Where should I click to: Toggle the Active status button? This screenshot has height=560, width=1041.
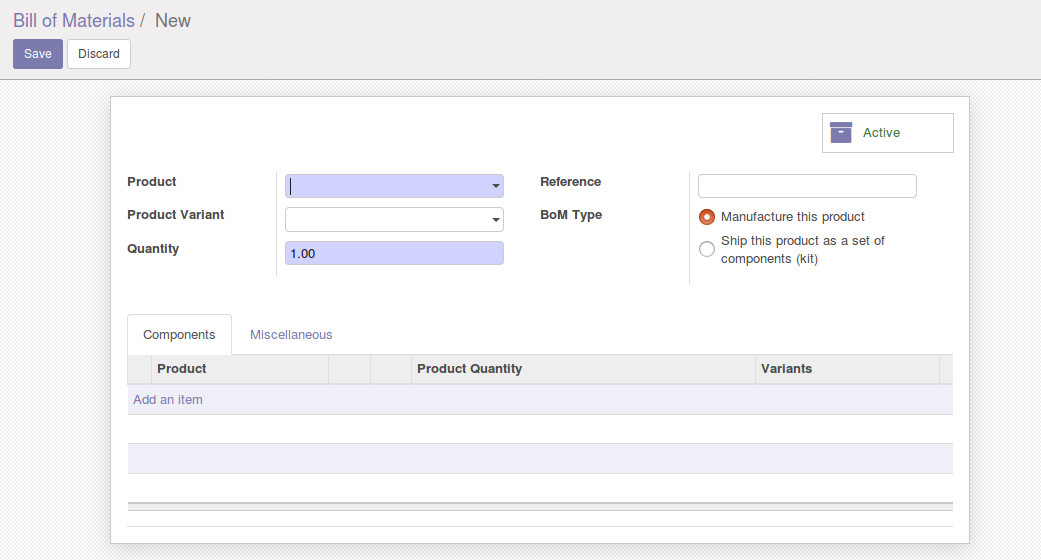pos(888,133)
